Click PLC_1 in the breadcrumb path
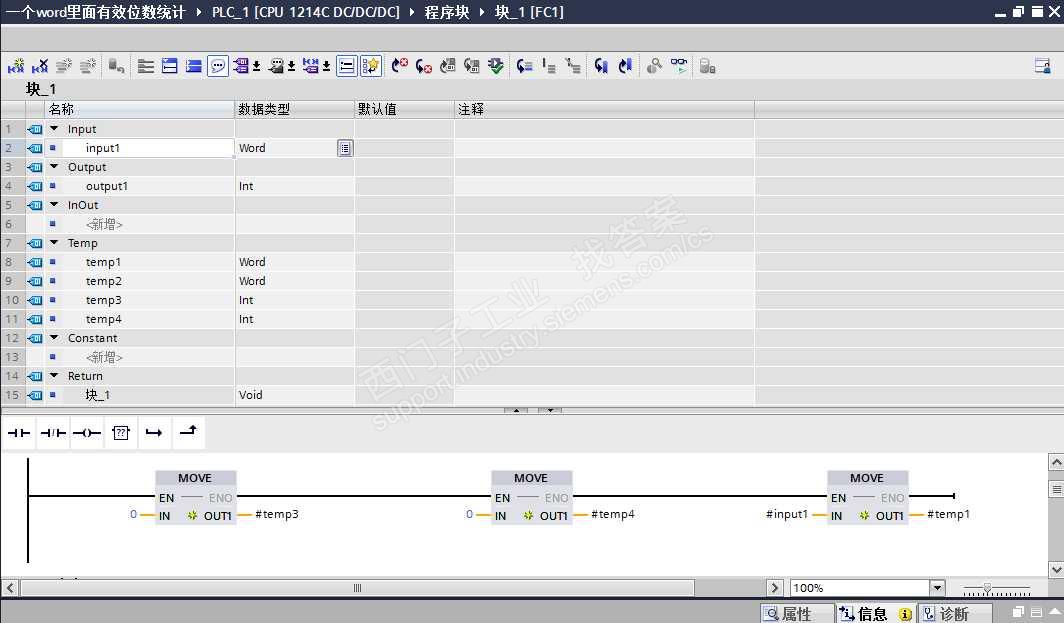Screen dimensions: 1064x623 coord(305,12)
